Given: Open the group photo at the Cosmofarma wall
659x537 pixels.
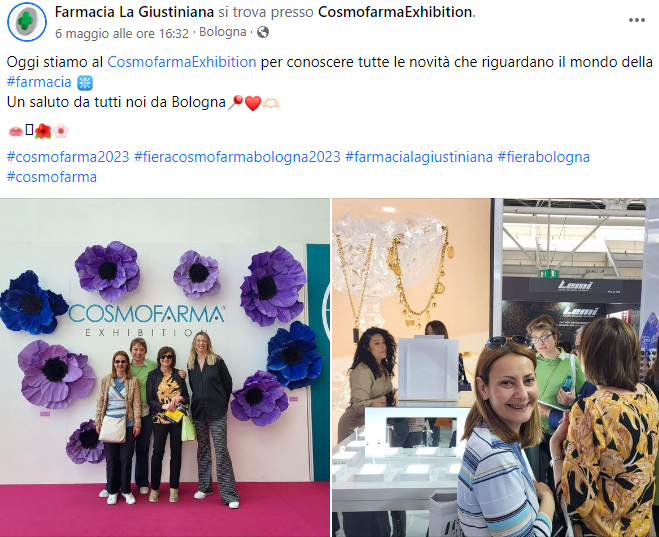Looking at the screenshot, I should [165, 368].
